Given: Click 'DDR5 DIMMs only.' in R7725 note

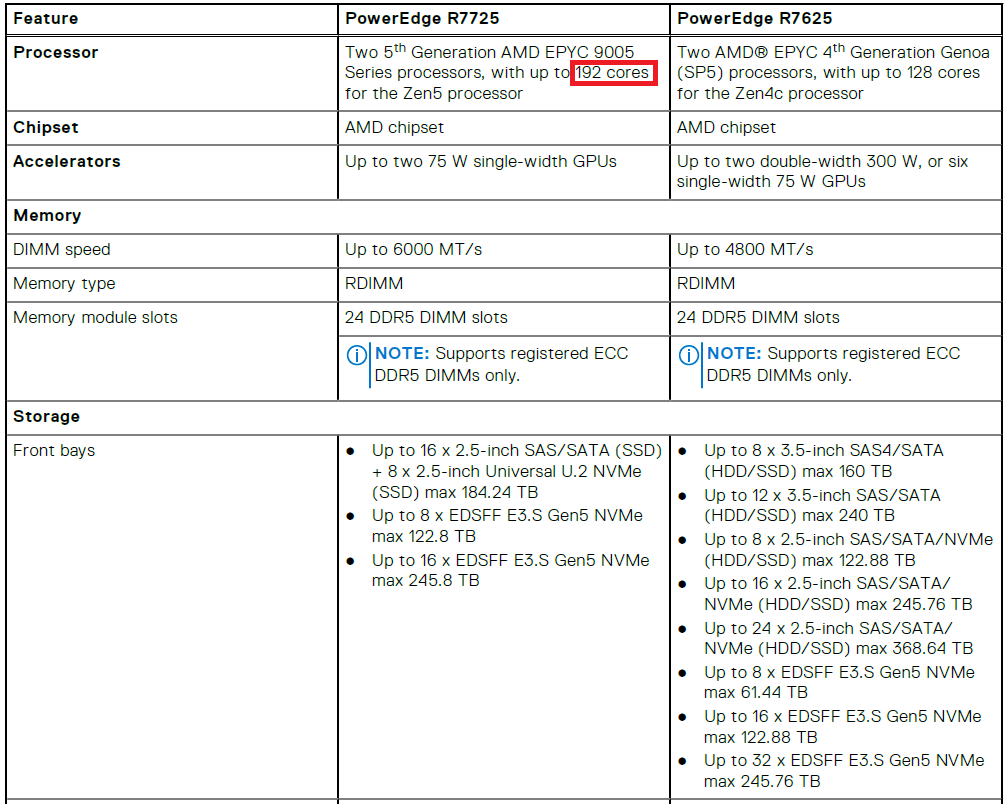Looking at the screenshot, I should pyautogui.click(x=447, y=375).
